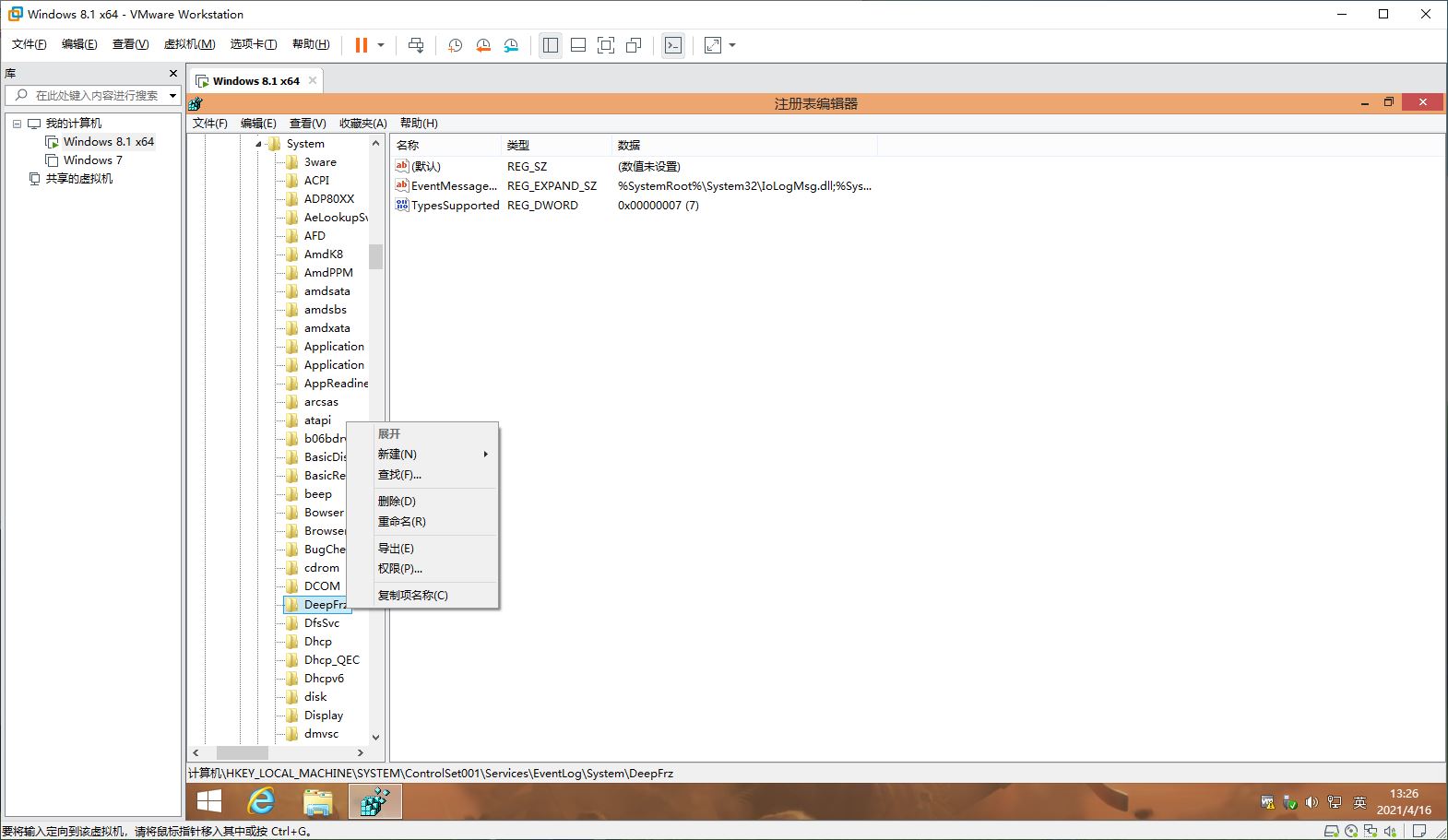Take a snapshot of the virtual machine

[x=455, y=45]
